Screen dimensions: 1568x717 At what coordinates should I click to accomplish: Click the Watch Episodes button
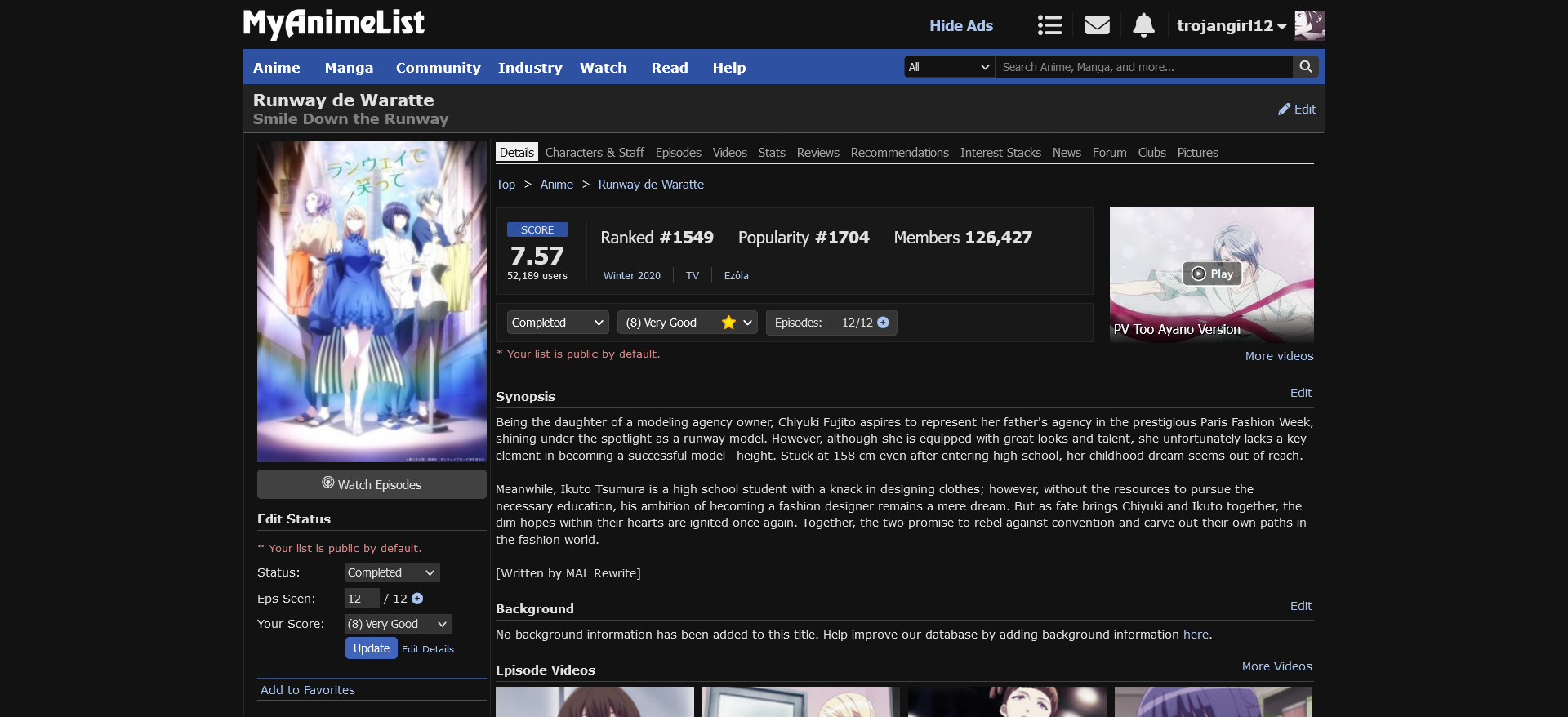[x=372, y=484]
